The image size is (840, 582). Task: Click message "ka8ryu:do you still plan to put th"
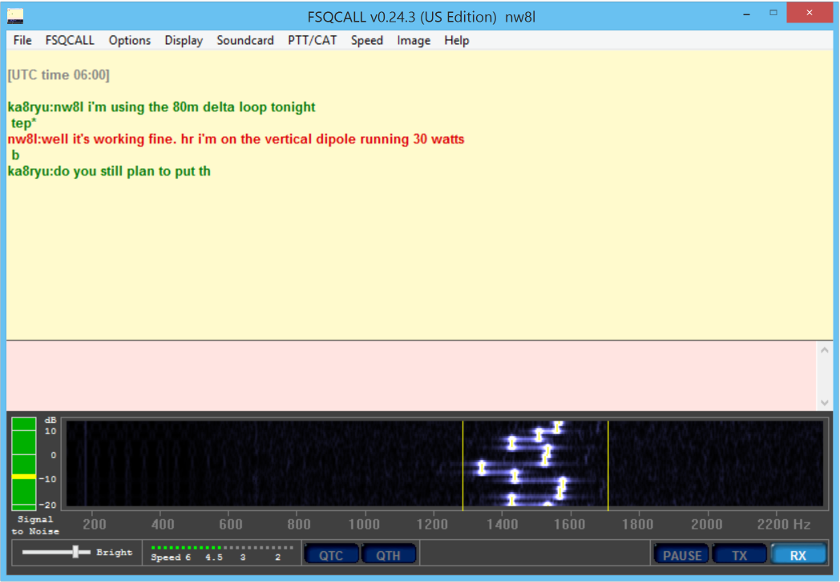(x=109, y=171)
